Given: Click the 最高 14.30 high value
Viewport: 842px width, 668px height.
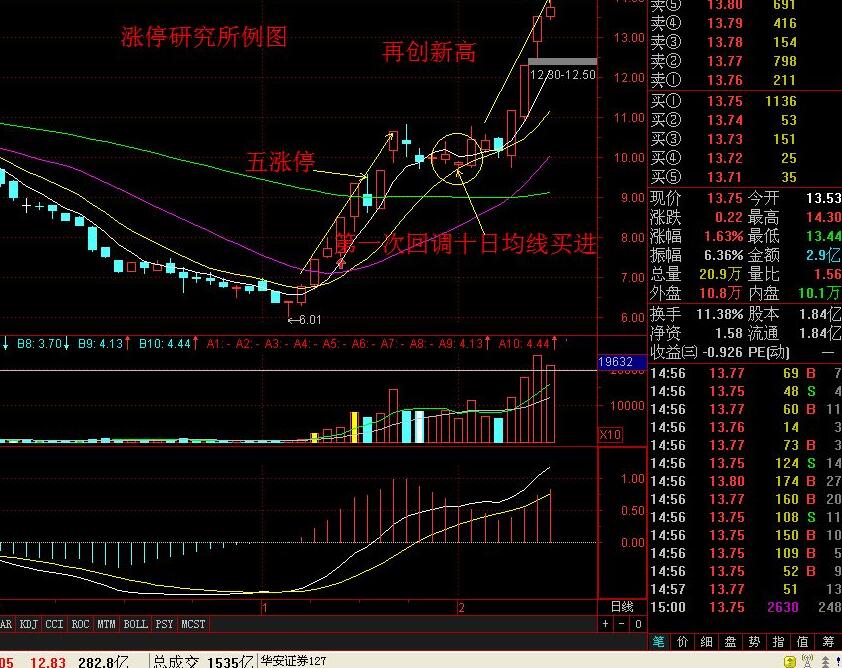Looking at the screenshot, I should 823,217.
